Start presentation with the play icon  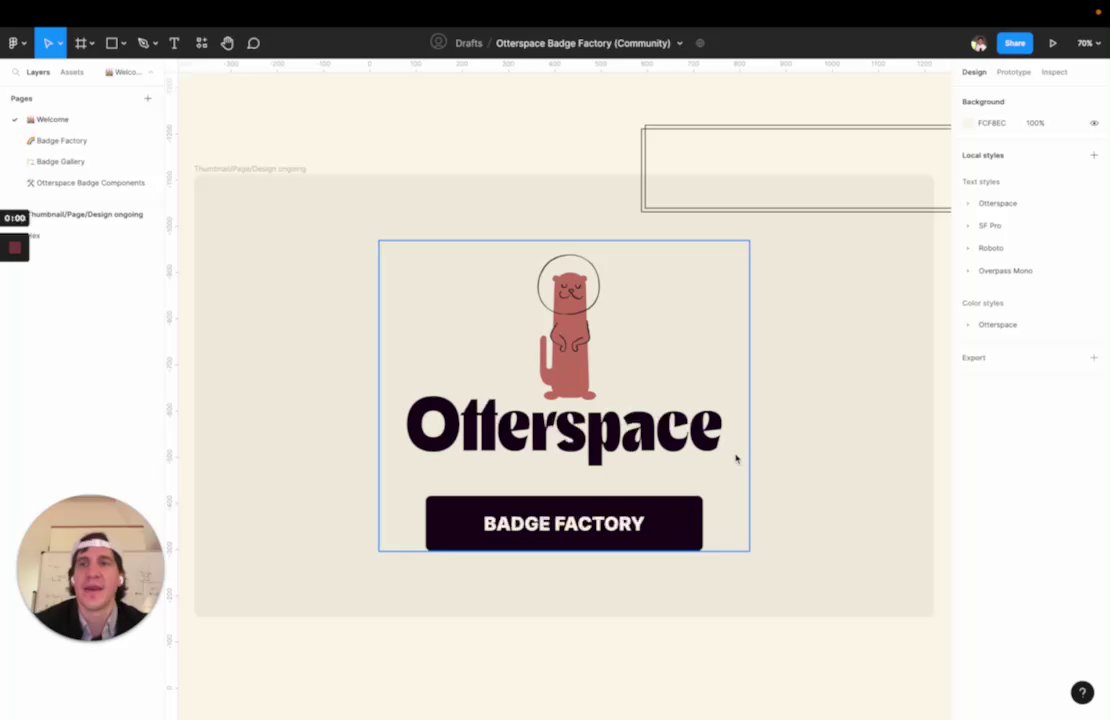click(1053, 43)
